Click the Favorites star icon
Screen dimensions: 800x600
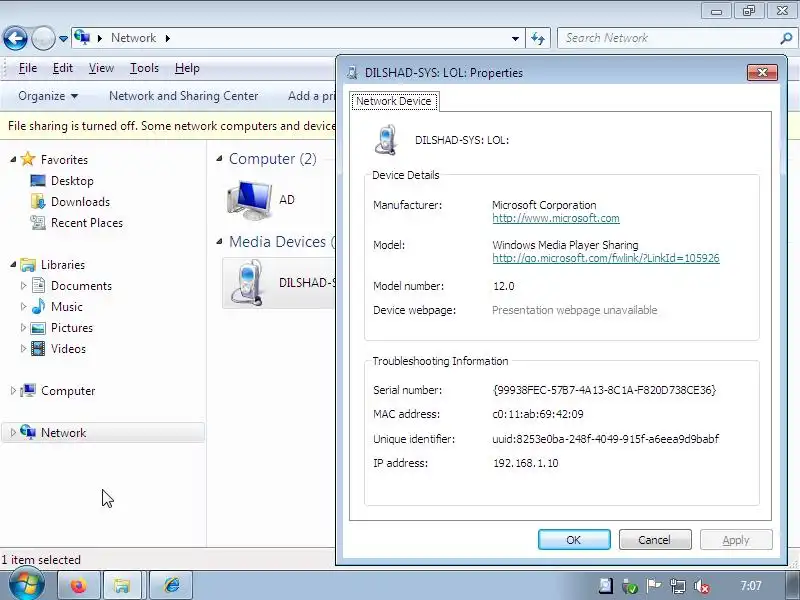point(28,159)
